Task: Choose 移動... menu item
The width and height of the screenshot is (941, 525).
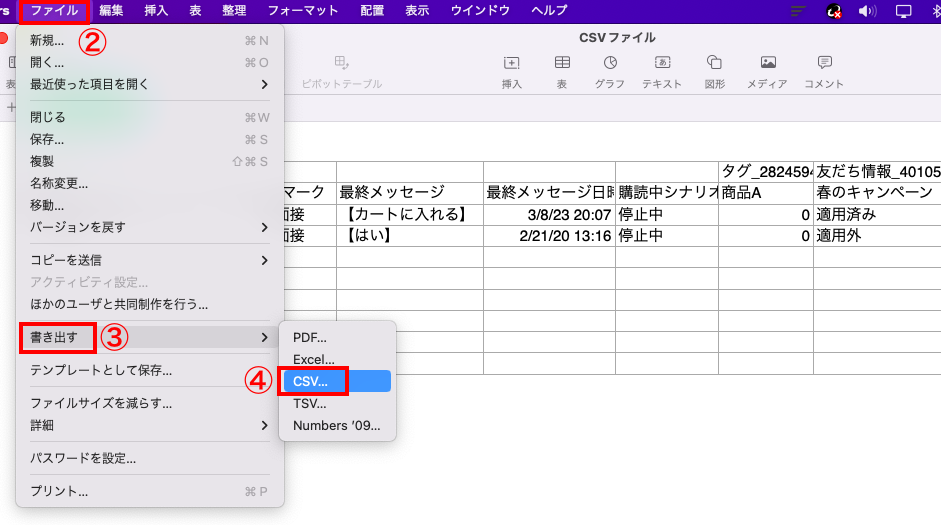Action: tap(149, 205)
